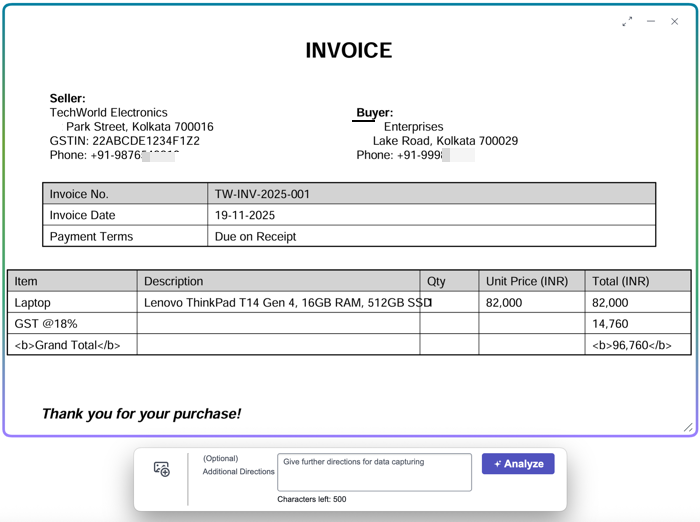Click the INVOICE heading

(x=349, y=50)
